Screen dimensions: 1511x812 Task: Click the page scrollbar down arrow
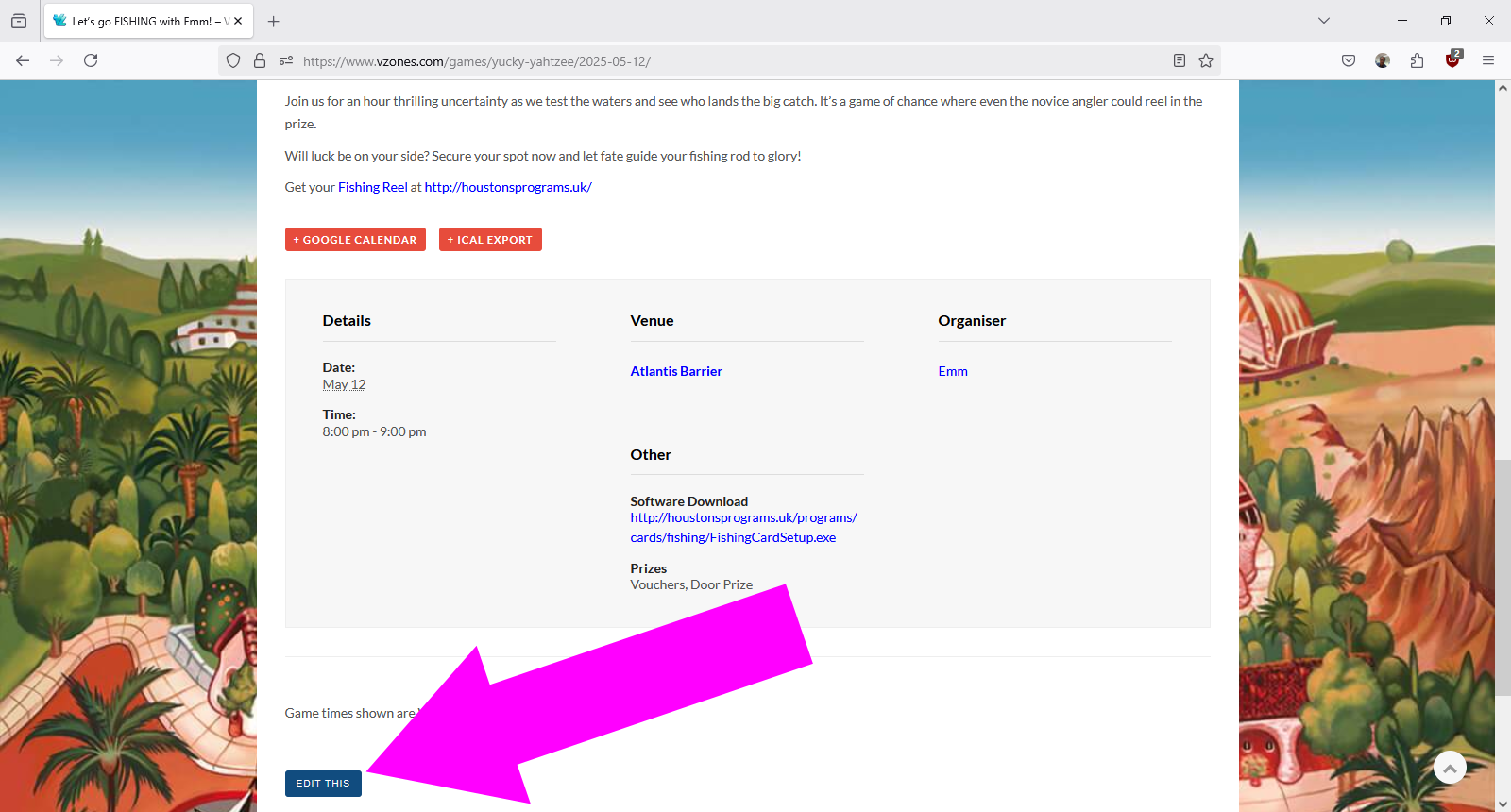coord(1503,804)
